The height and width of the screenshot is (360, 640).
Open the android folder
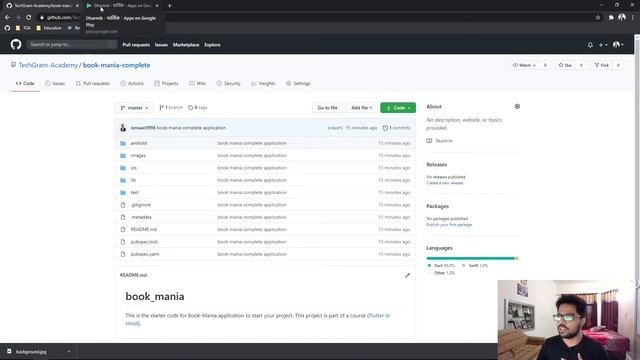[139, 143]
